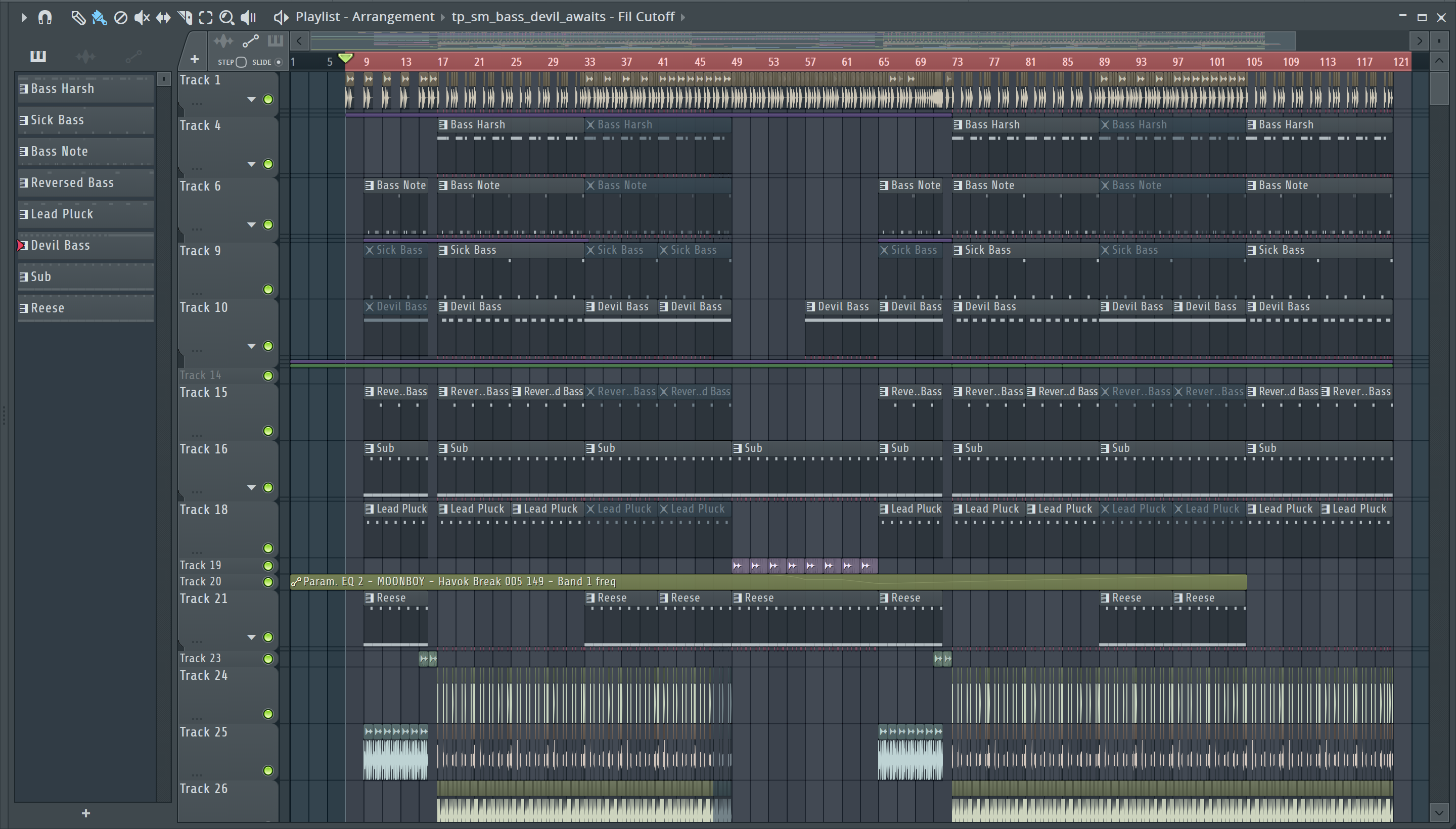Mute Track 25 with green light
Viewport: 1456px width, 829px height.
[268, 771]
